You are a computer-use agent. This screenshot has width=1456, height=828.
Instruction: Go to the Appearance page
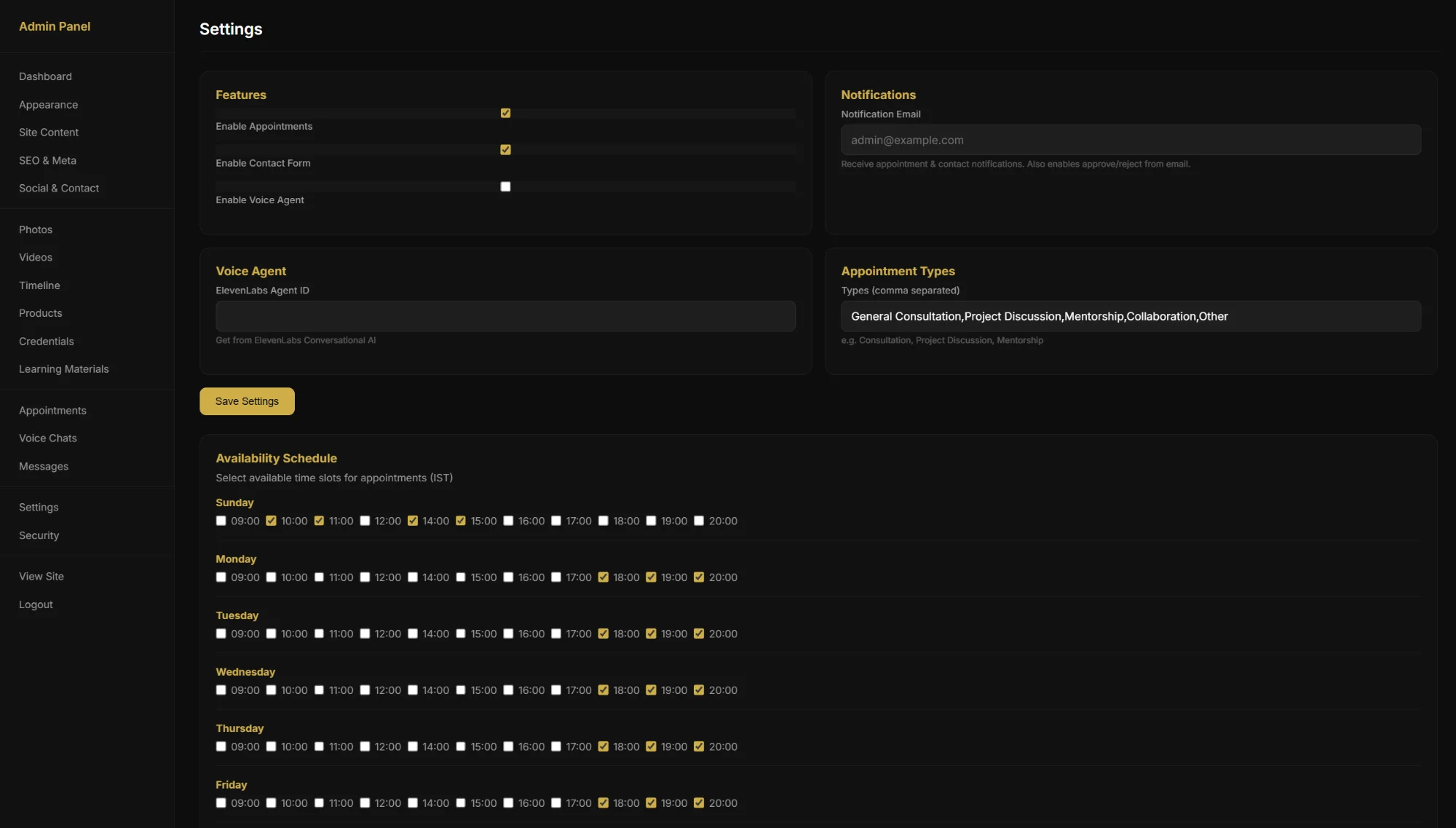click(x=48, y=105)
